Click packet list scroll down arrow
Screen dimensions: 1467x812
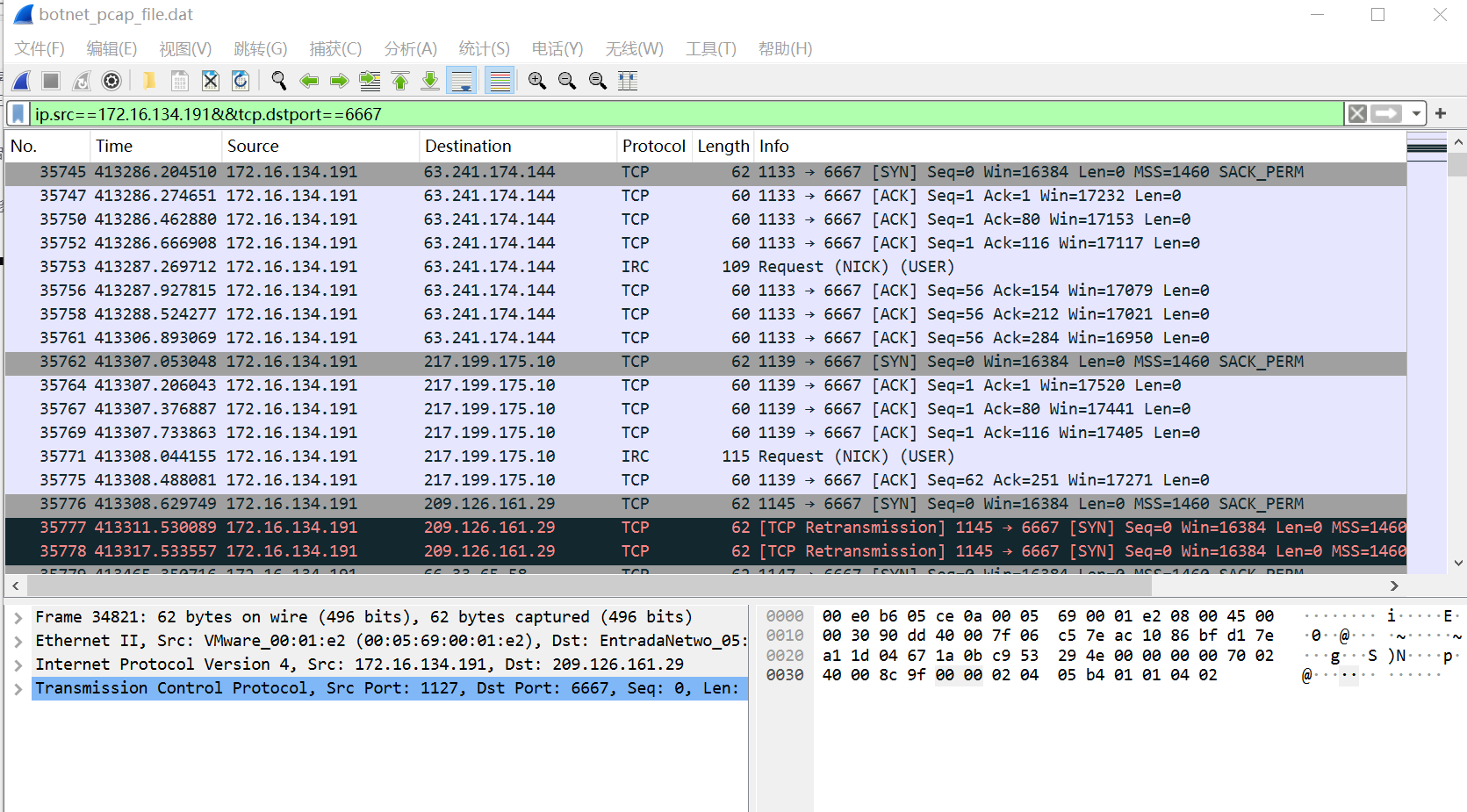1458,563
